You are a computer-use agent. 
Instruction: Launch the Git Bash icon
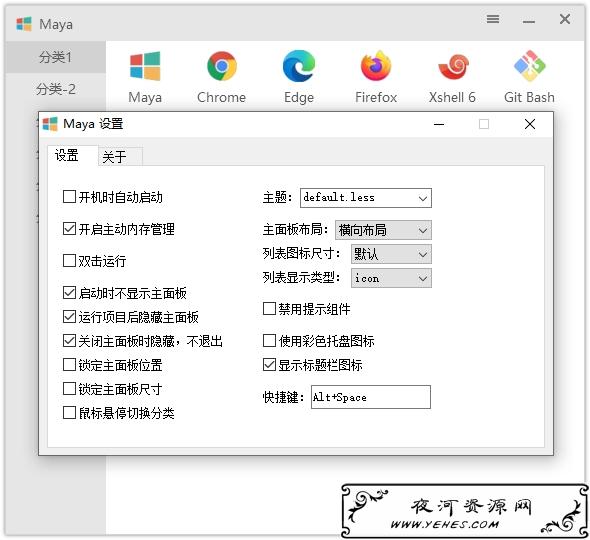(x=529, y=66)
